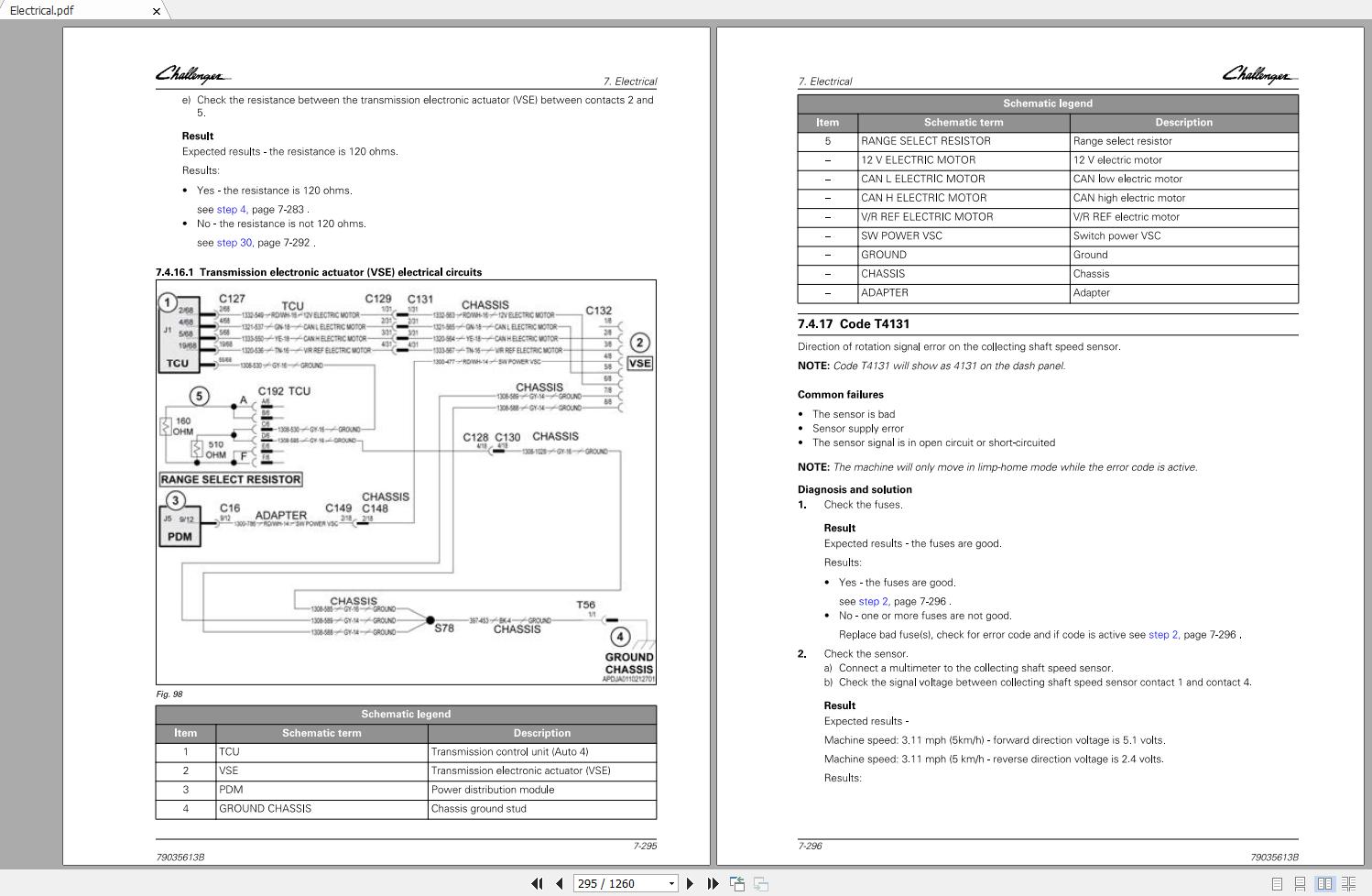The width and height of the screenshot is (1372, 896).
Task: Go to the previous page
Action: pyautogui.click(x=559, y=883)
